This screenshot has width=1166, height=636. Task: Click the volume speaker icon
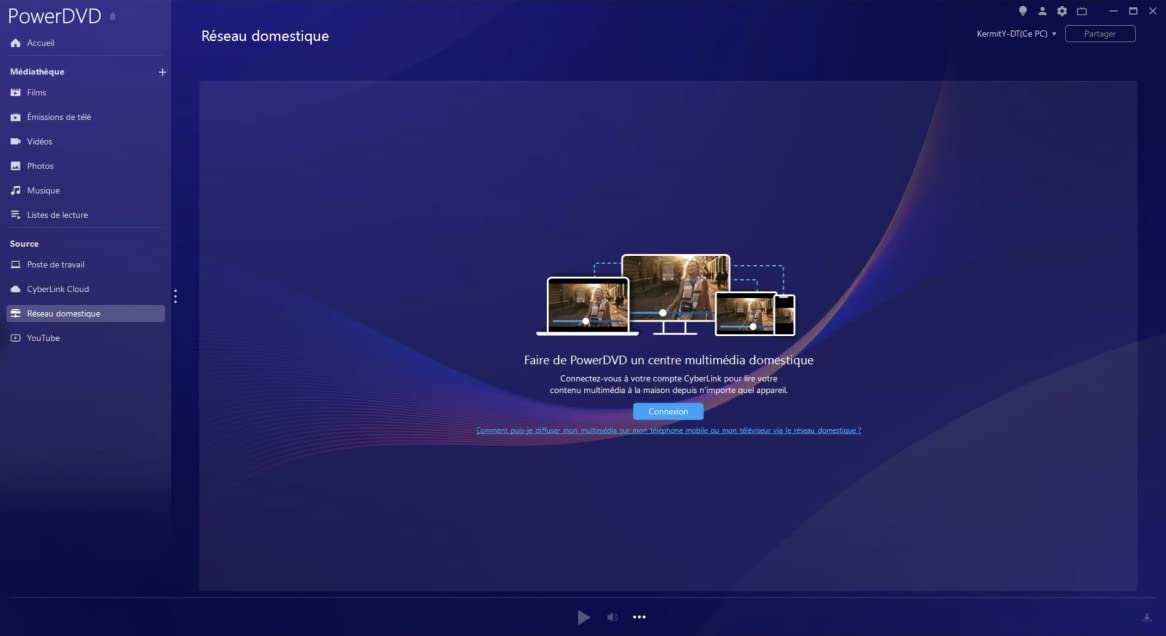point(612,617)
